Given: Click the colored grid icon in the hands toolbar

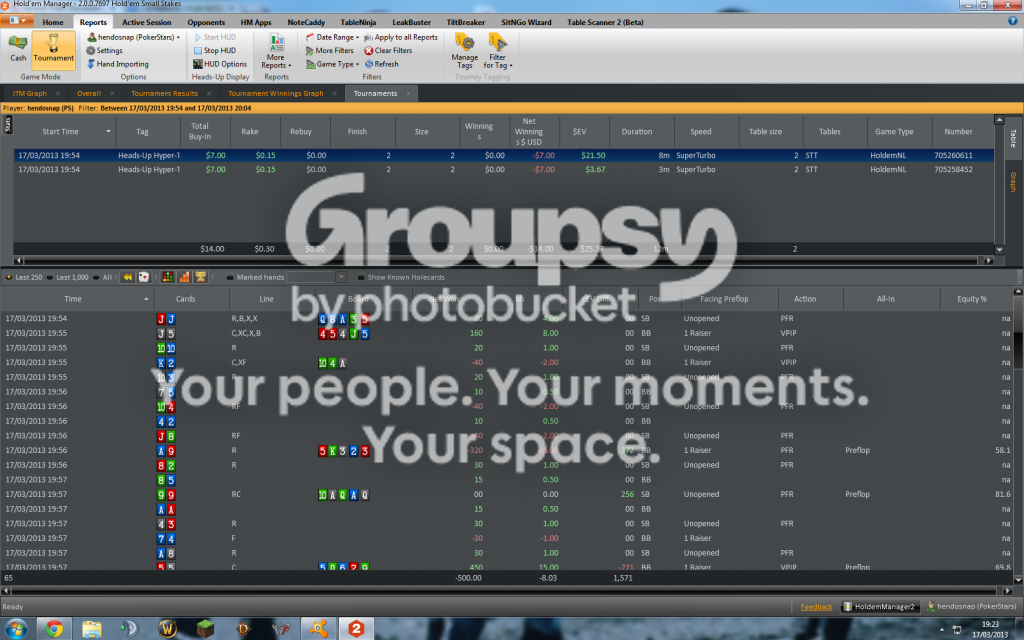Looking at the screenshot, I should pyautogui.click(x=168, y=277).
